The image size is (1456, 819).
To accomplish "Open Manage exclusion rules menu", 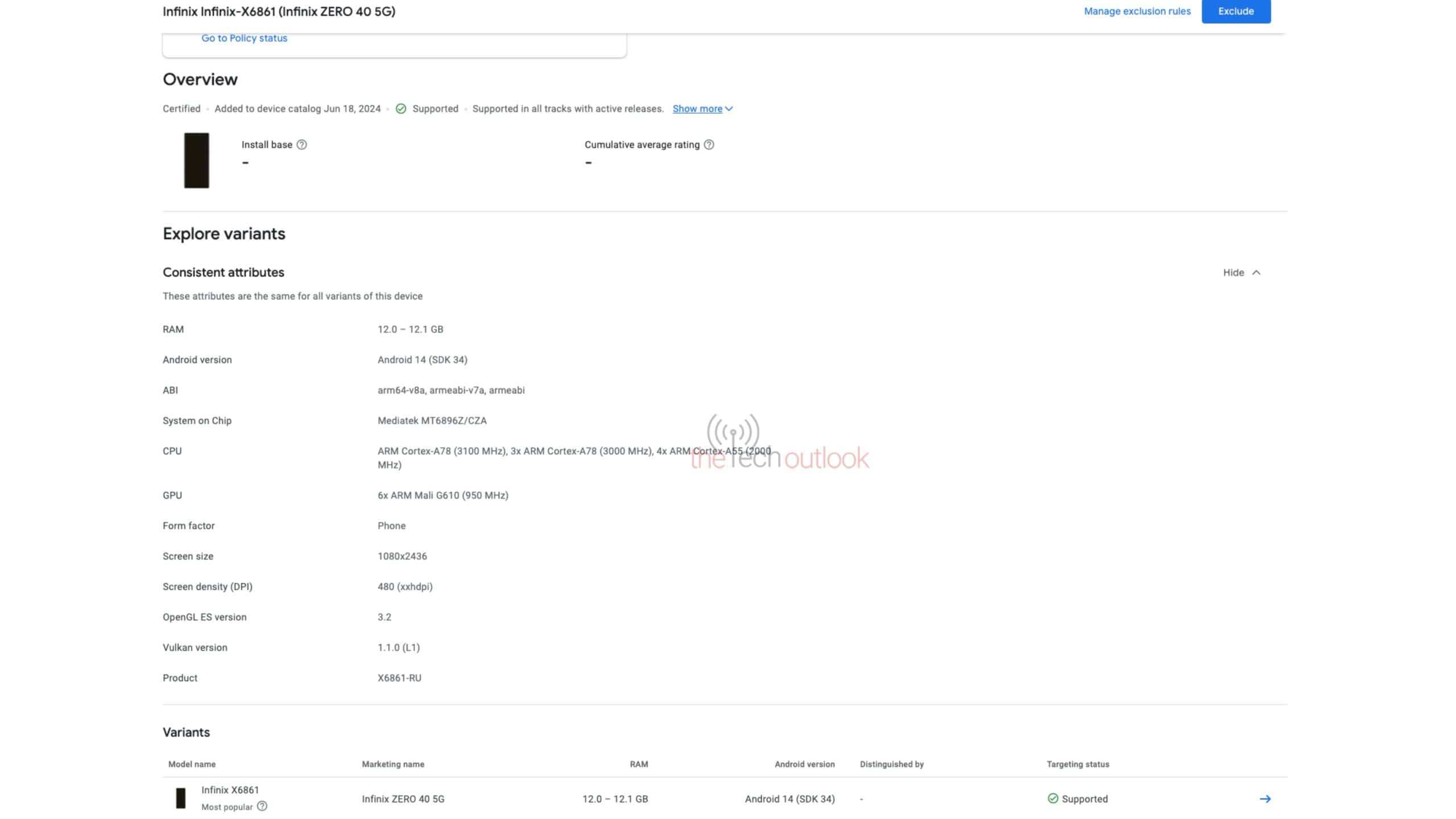I will (1137, 11).
